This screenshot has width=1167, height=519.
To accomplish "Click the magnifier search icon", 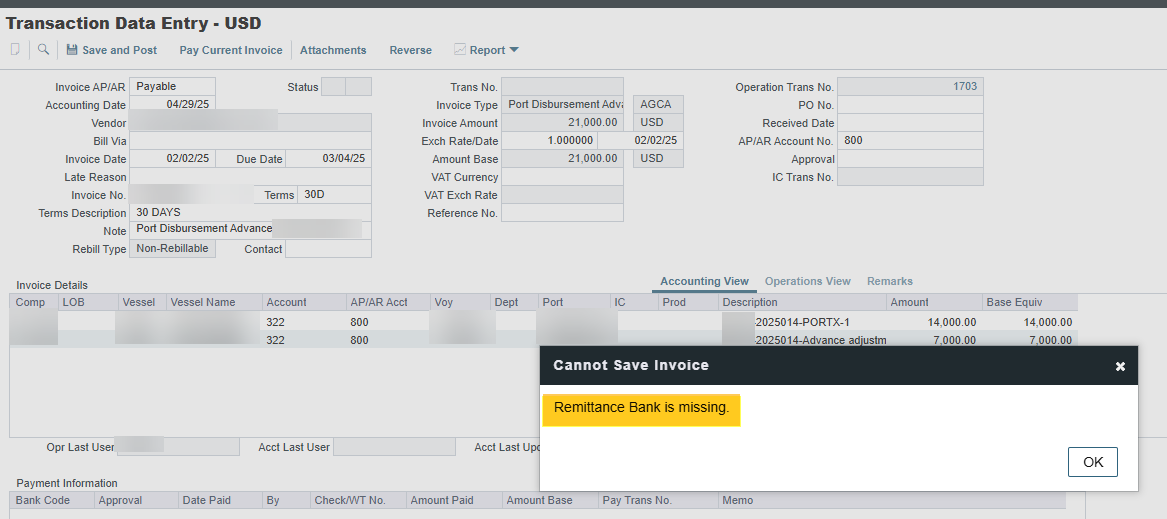I will (x=43, y=49).
